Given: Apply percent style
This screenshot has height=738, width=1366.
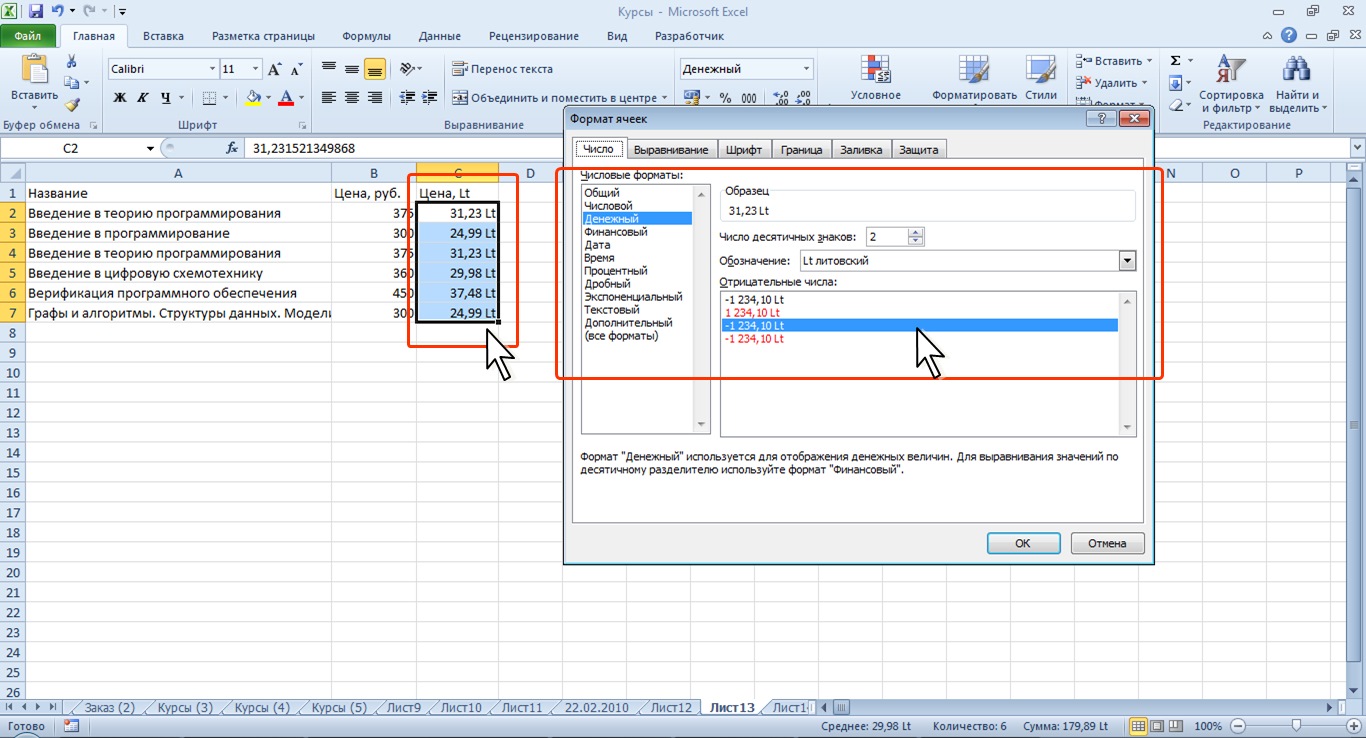Looking at the screenshot, I should pyautogui.click(x=725, y=98).
